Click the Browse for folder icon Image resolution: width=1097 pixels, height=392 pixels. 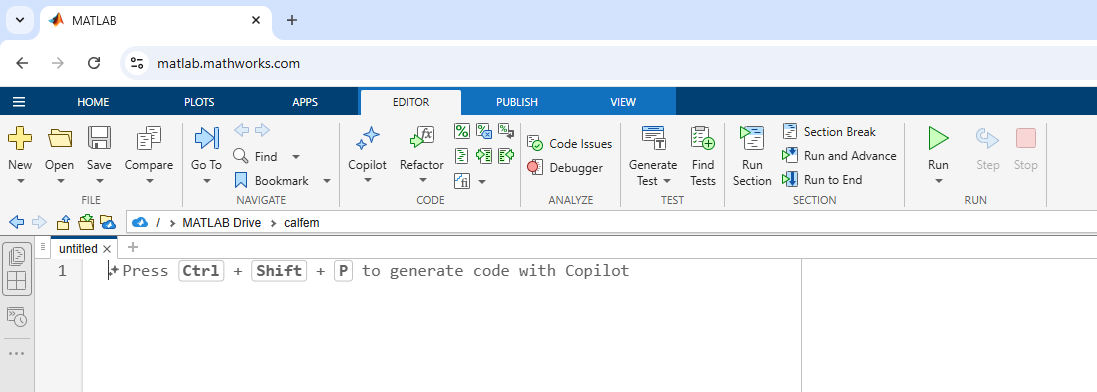(x=85, y=223)
